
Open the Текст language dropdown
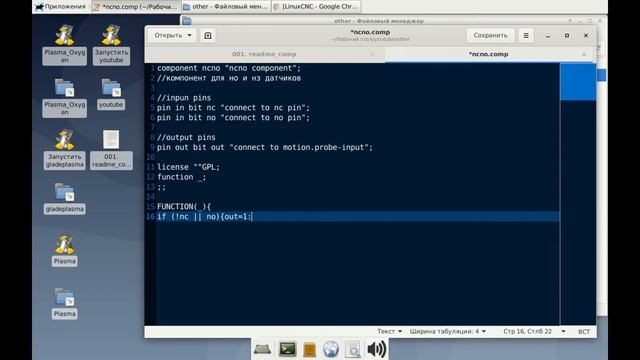coord(390,331)
